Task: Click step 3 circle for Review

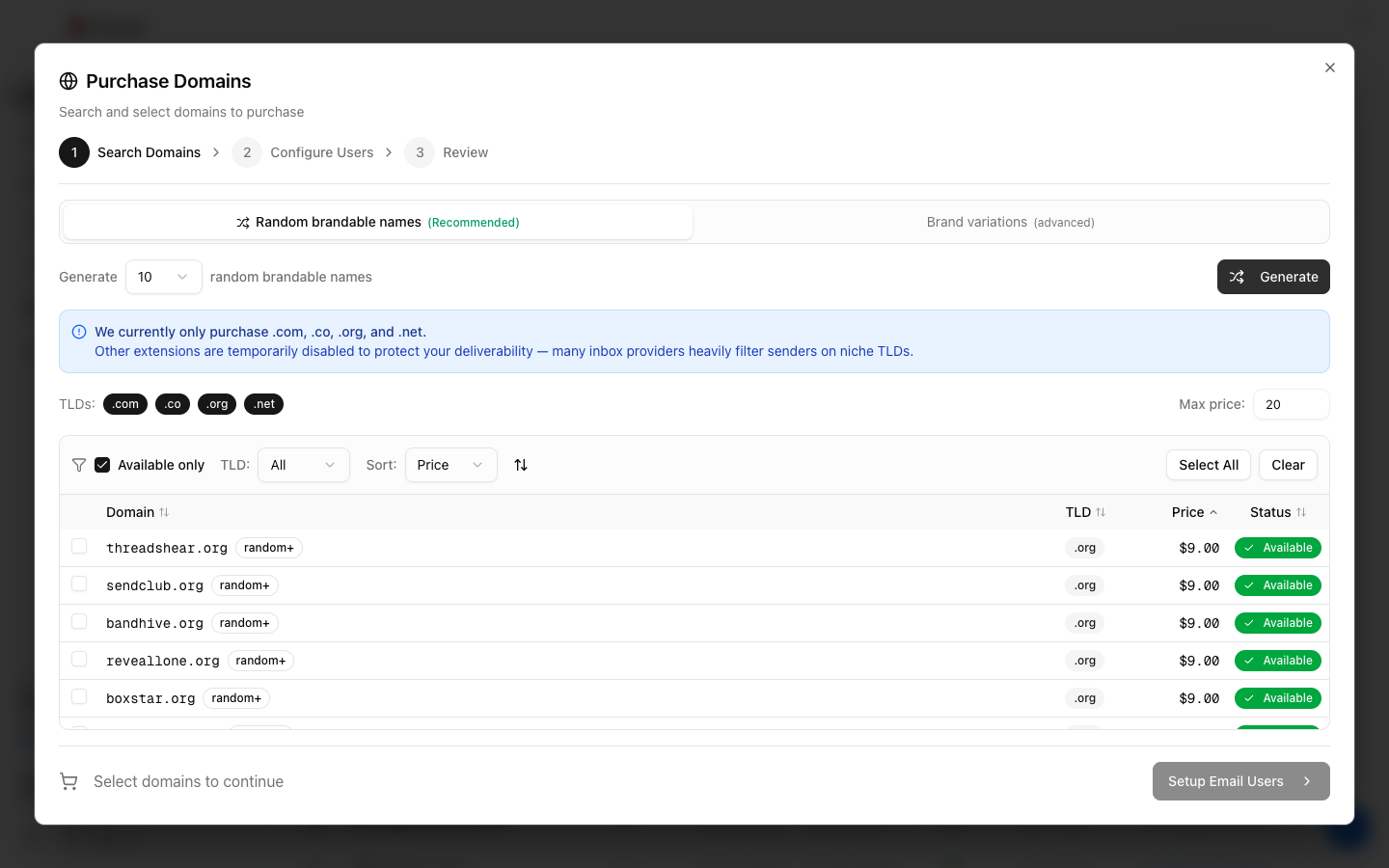Action: 420,152
